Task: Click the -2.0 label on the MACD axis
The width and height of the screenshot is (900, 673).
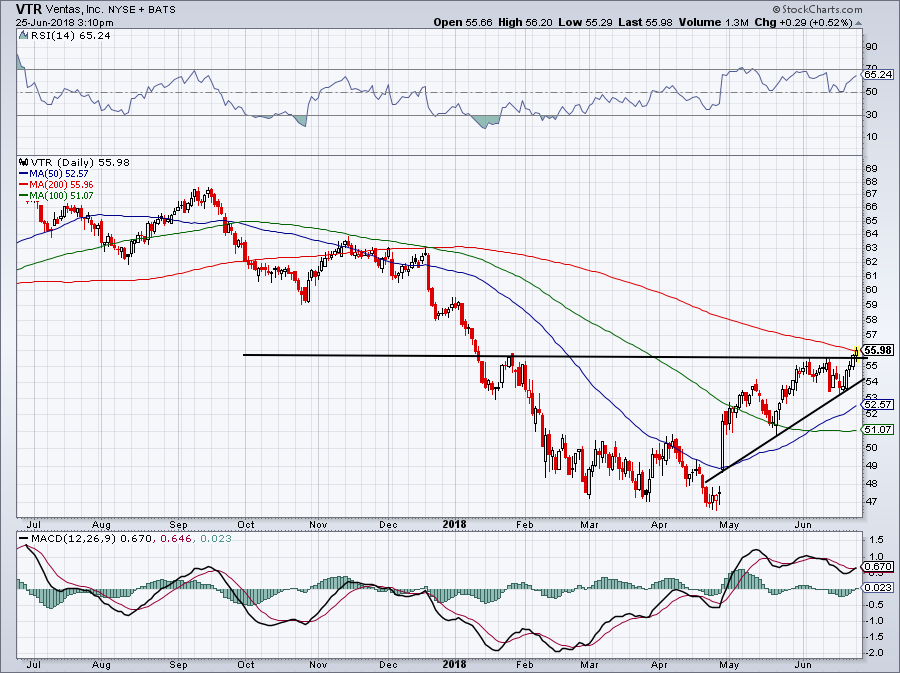Action: (x=876, y=653)
